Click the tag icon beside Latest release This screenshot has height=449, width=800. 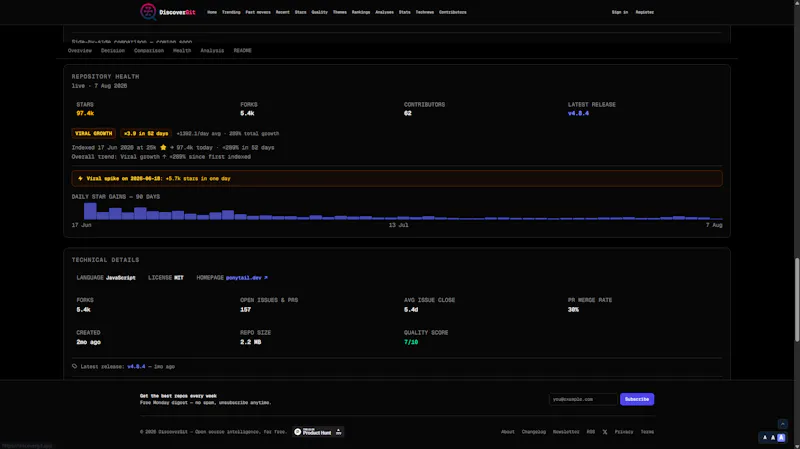[74, 366]
